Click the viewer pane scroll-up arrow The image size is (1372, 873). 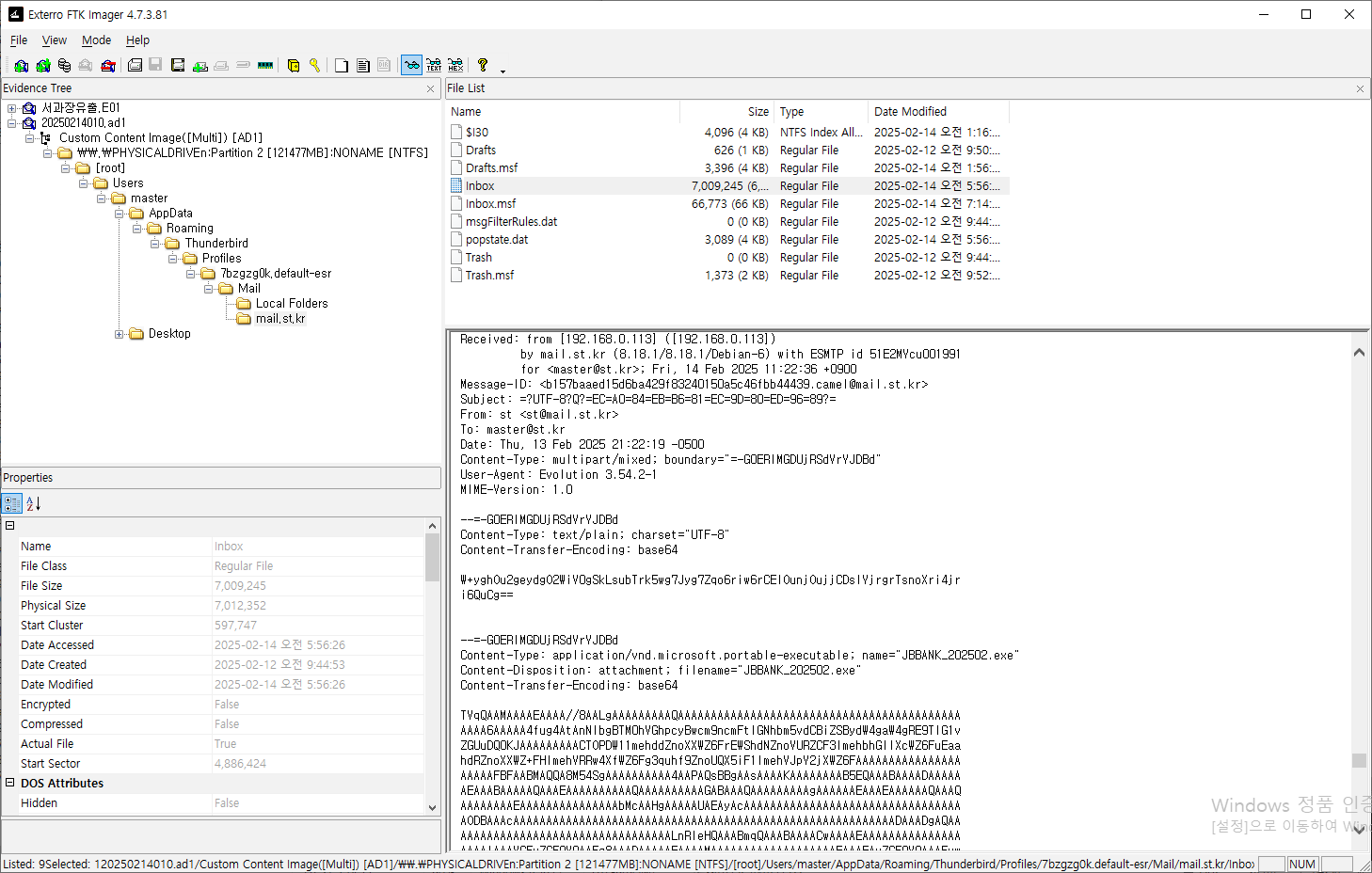(x=1359, y=353)
